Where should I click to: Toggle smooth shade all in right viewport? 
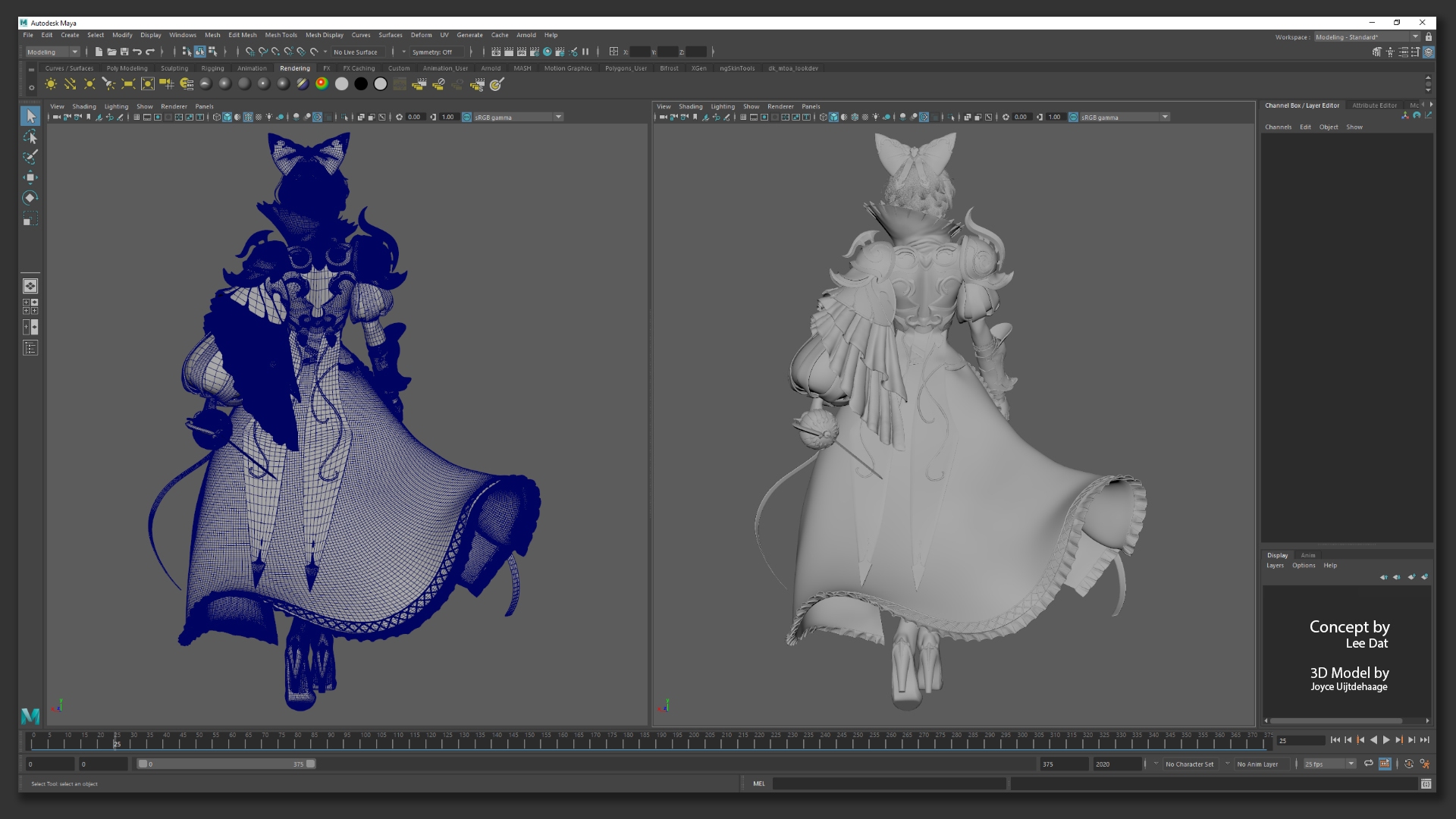click(x=833, y=117)
